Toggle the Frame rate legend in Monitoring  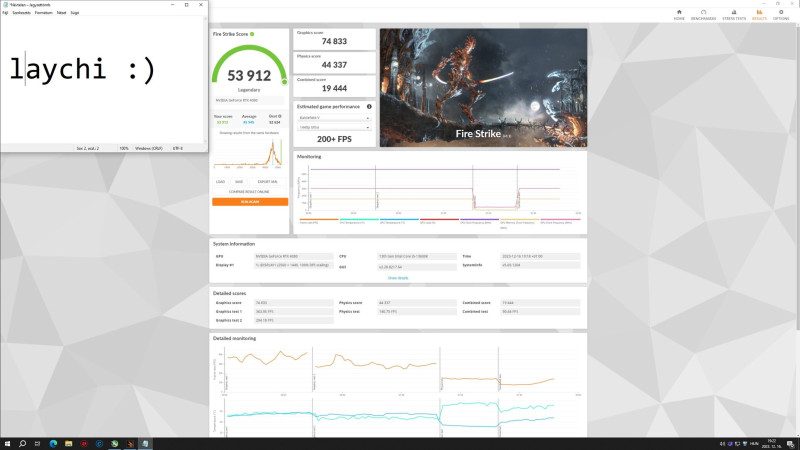tap(319, 221)
